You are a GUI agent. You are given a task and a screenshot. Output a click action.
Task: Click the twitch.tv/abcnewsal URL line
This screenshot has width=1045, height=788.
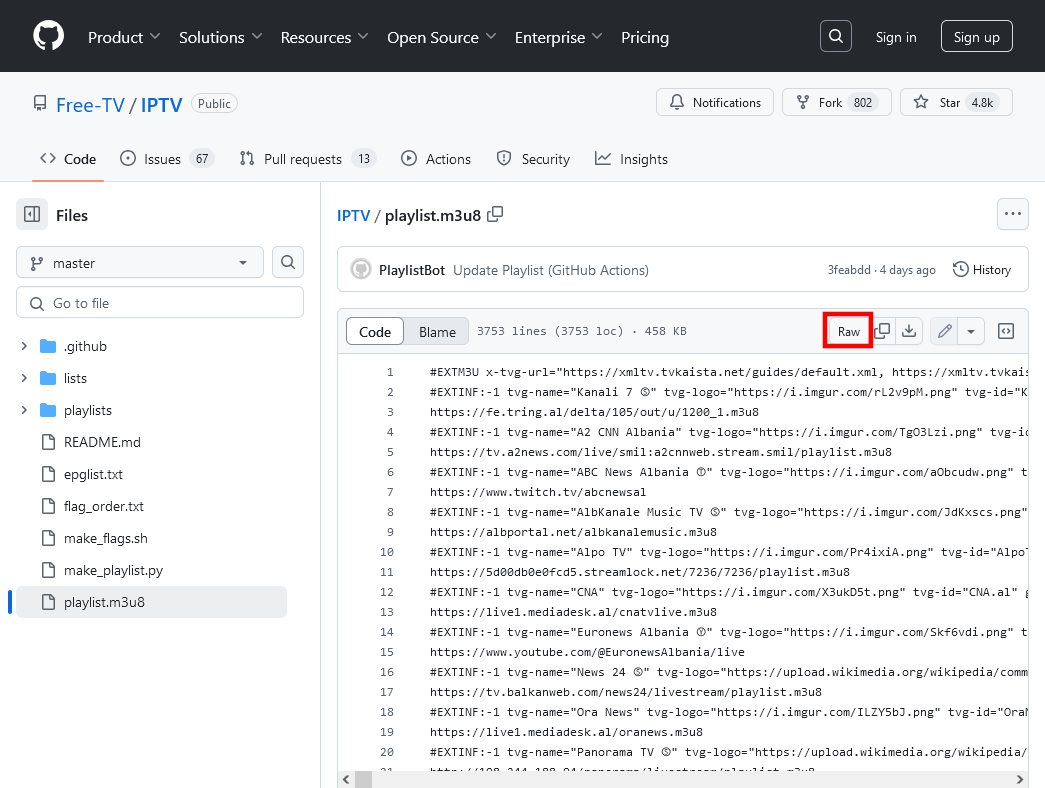pos(538,492)
